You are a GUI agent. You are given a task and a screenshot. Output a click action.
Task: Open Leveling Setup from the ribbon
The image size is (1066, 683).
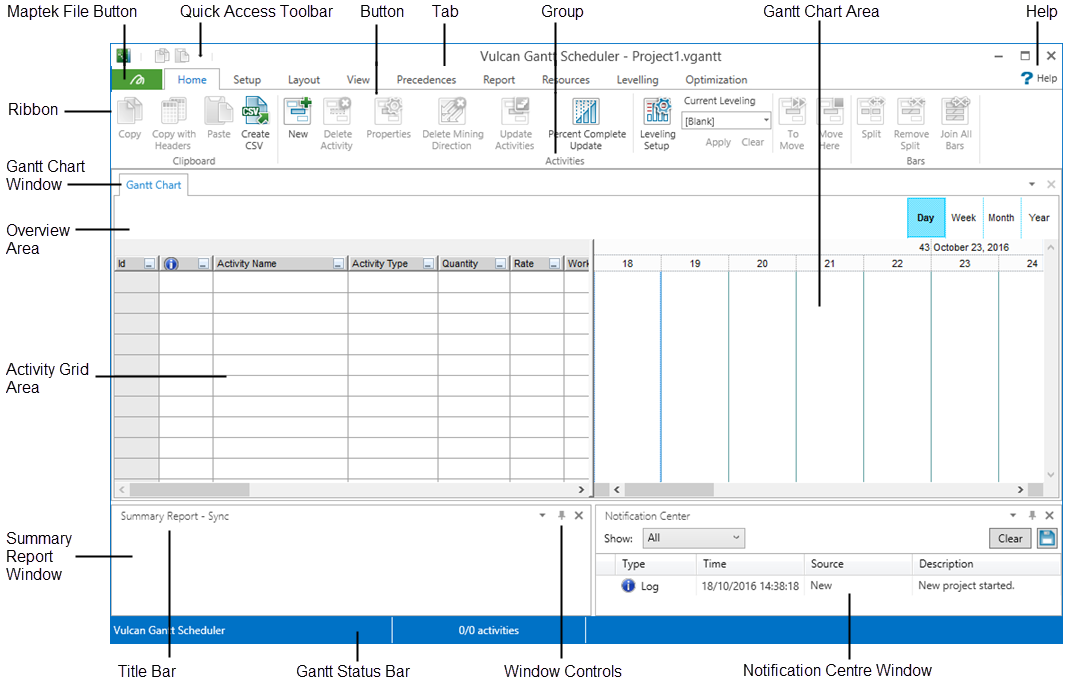[657, 112]
